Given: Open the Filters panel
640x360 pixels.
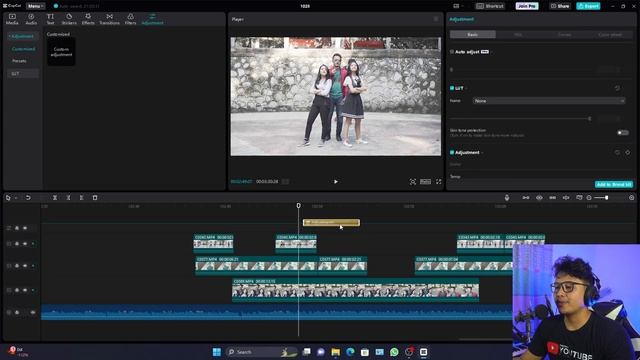Looking at the screenshot, I should point(131,19).
